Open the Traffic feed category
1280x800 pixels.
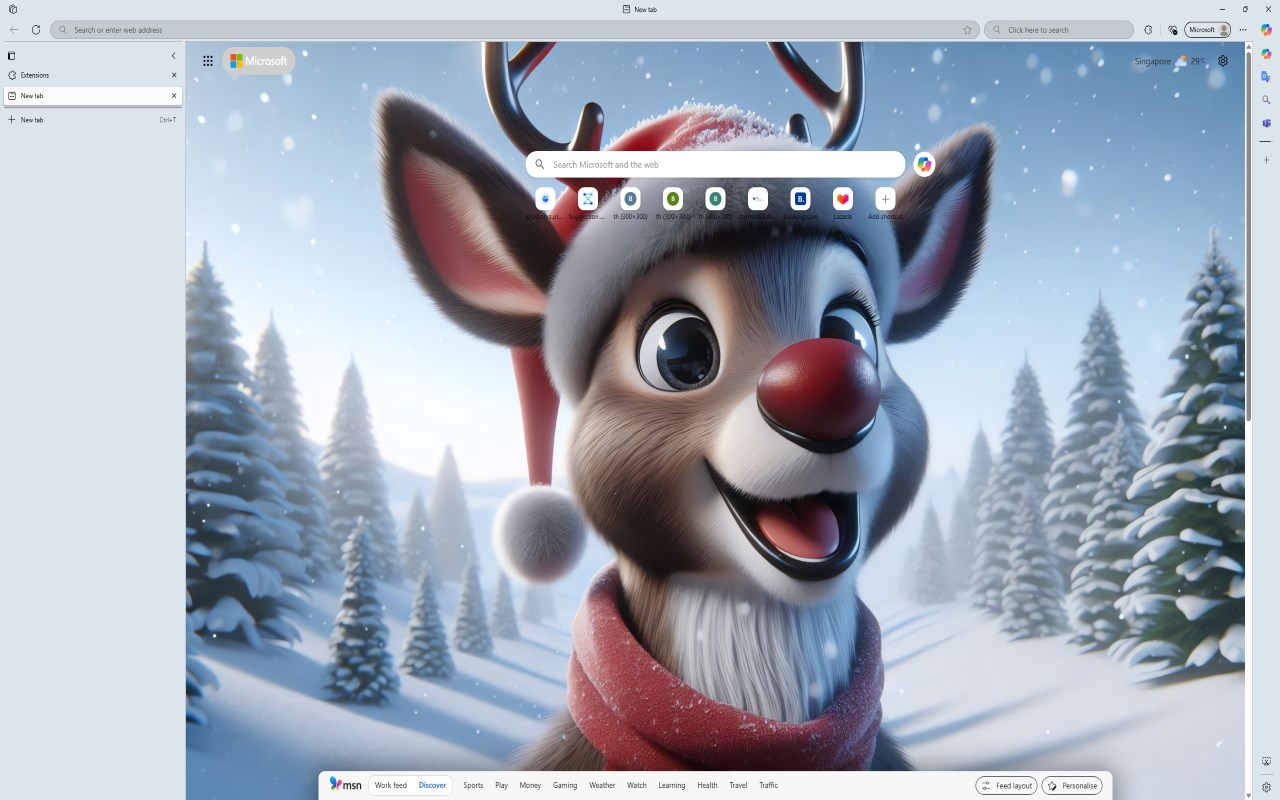coord(768,786)
